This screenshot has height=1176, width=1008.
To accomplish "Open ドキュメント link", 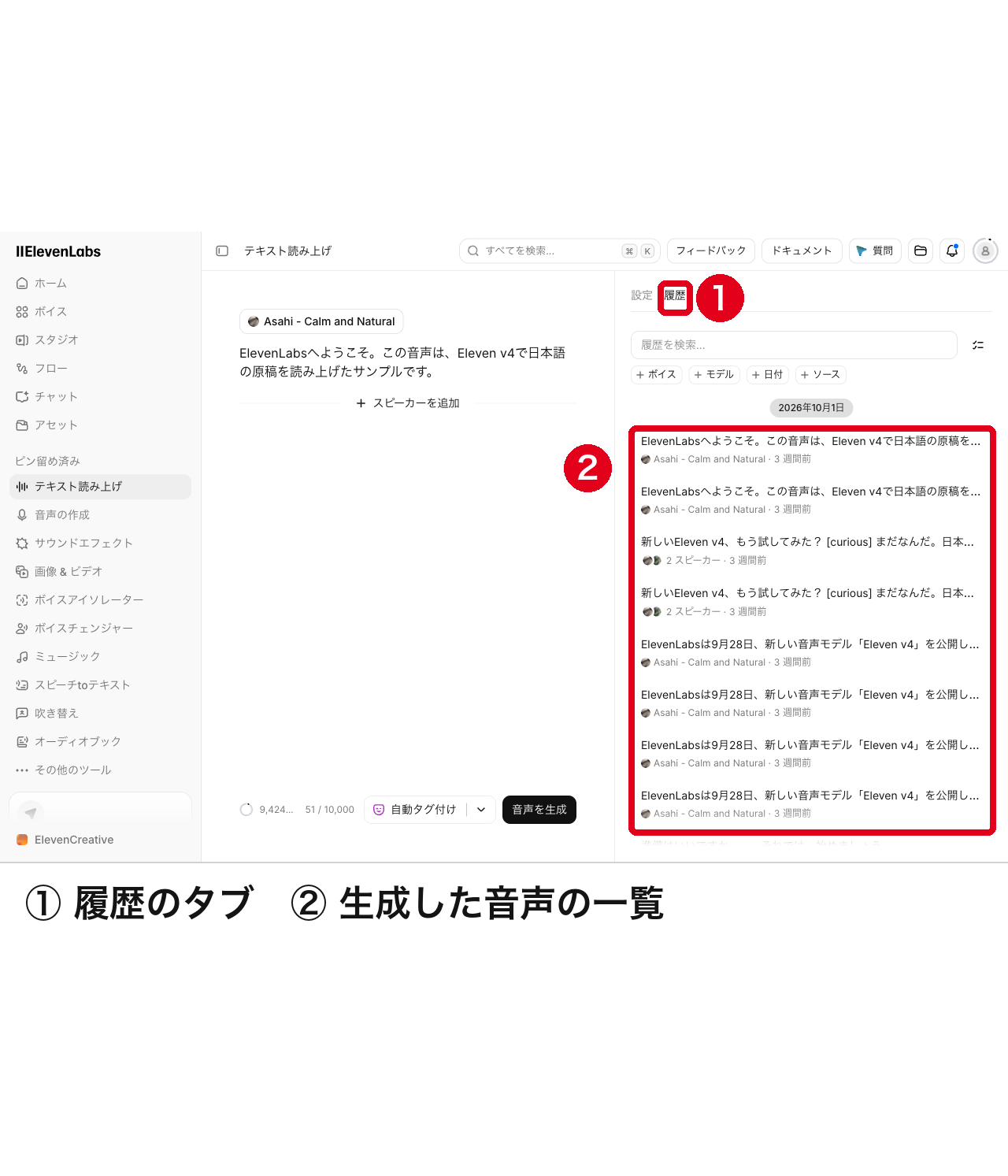I will tap(802, 251).
